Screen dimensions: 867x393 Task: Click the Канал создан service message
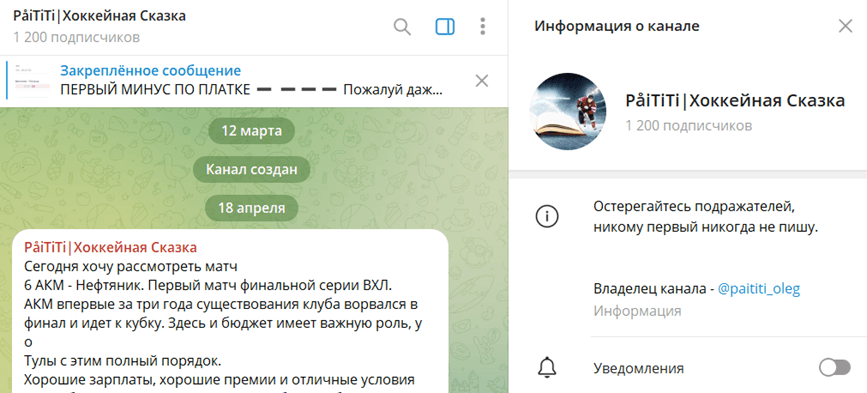point(252,170)
